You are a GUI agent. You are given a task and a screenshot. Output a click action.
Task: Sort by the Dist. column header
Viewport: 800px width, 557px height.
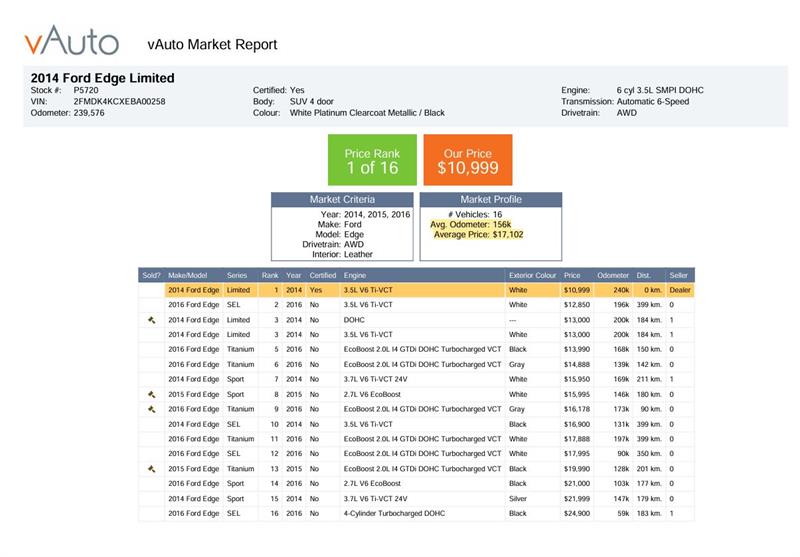click(x=643, y=275)
